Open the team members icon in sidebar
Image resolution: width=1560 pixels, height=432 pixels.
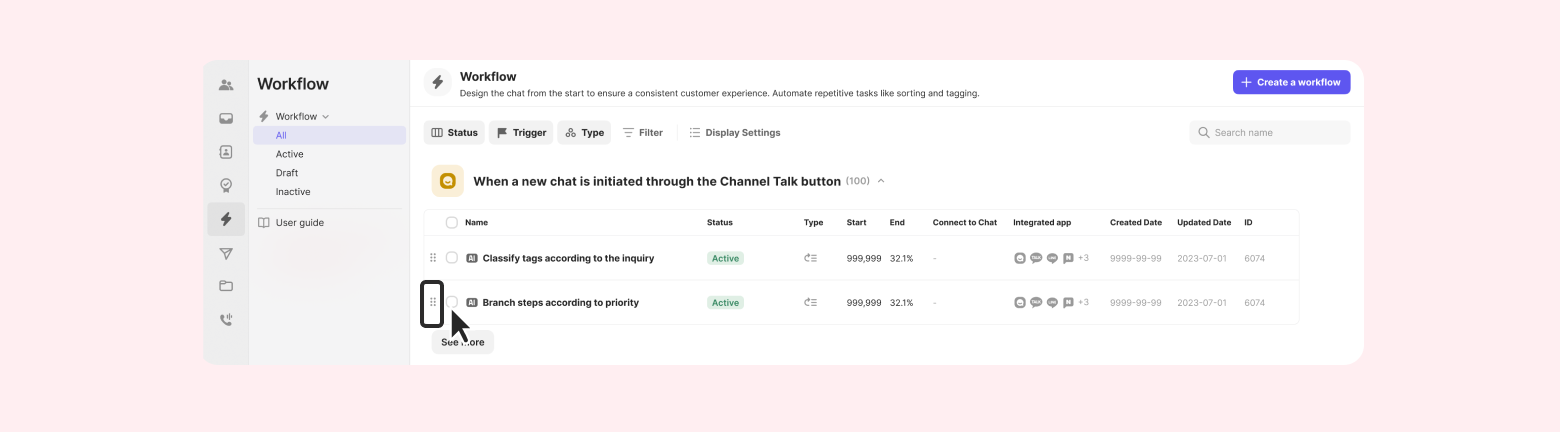(226, 85)
